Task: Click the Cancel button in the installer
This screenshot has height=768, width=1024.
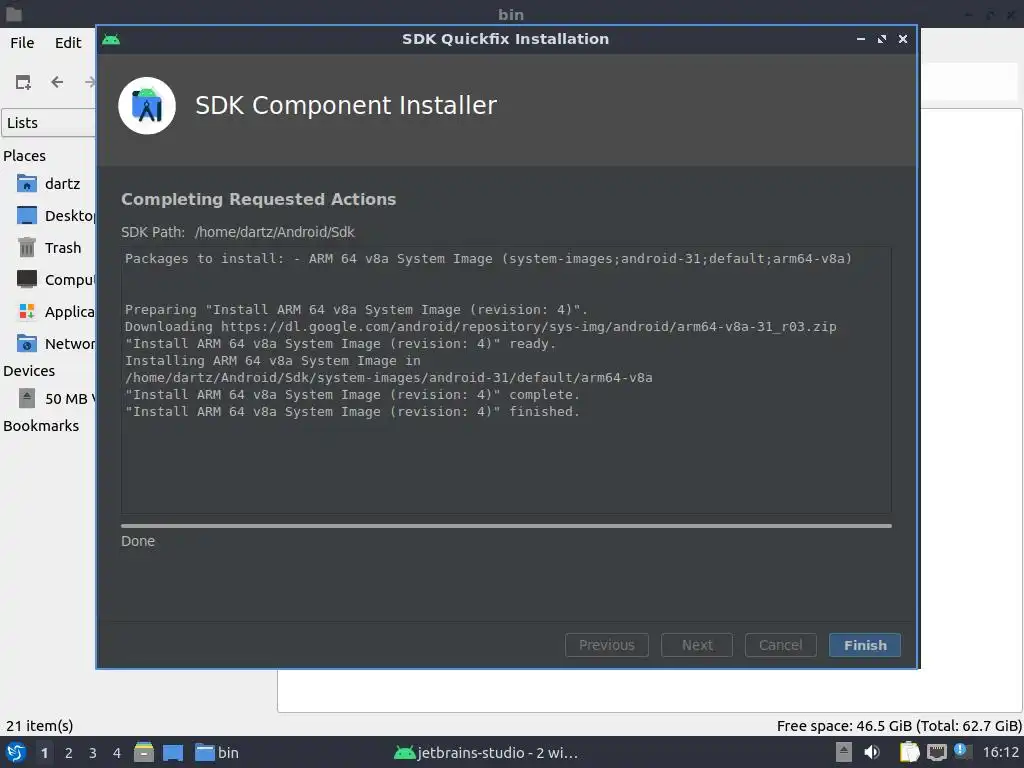Action: click(780, 645)
